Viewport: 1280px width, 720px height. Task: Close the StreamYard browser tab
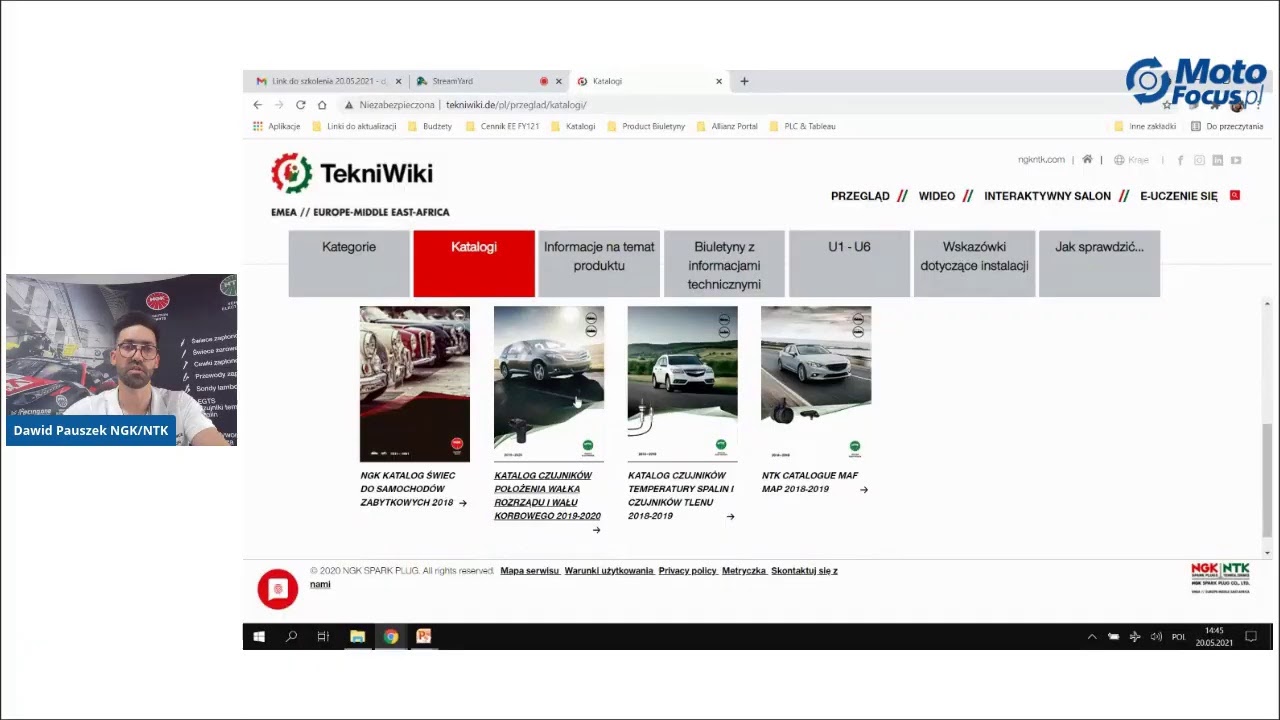[x=558, y=81]
